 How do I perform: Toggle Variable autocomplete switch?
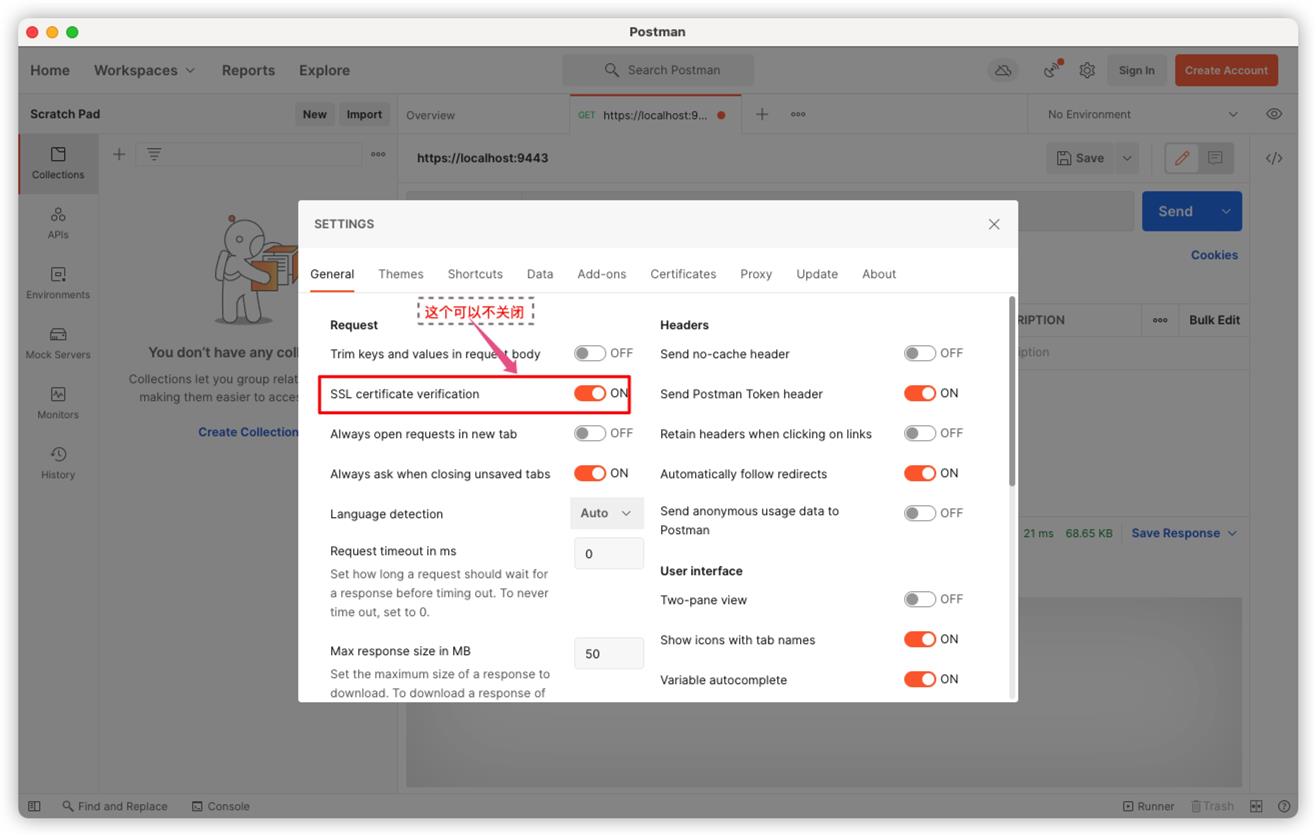(920, 679)
